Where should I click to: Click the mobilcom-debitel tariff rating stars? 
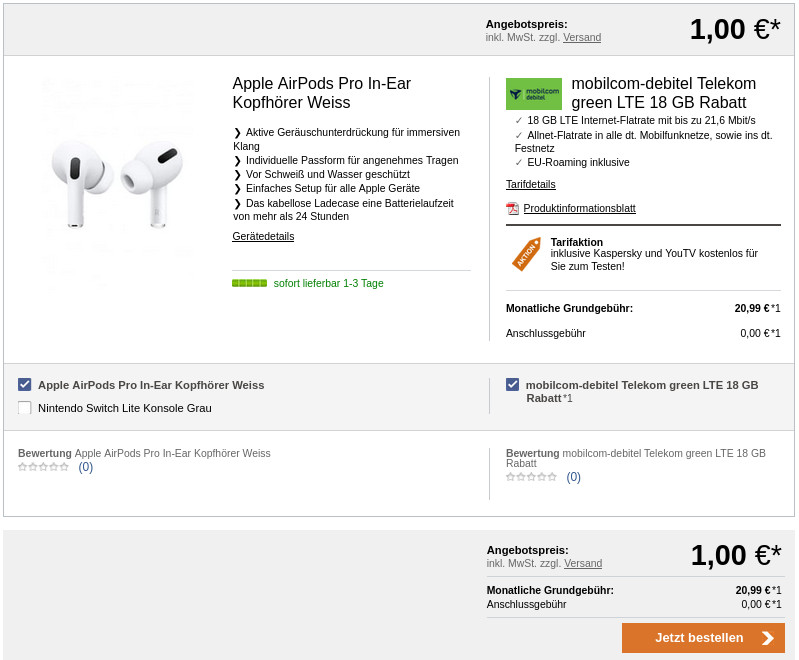[x=531, y=477]
